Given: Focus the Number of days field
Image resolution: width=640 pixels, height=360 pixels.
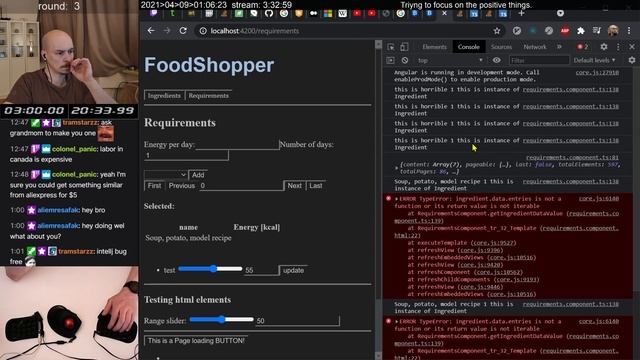Looking at the screenshot, I should (186, 156).
